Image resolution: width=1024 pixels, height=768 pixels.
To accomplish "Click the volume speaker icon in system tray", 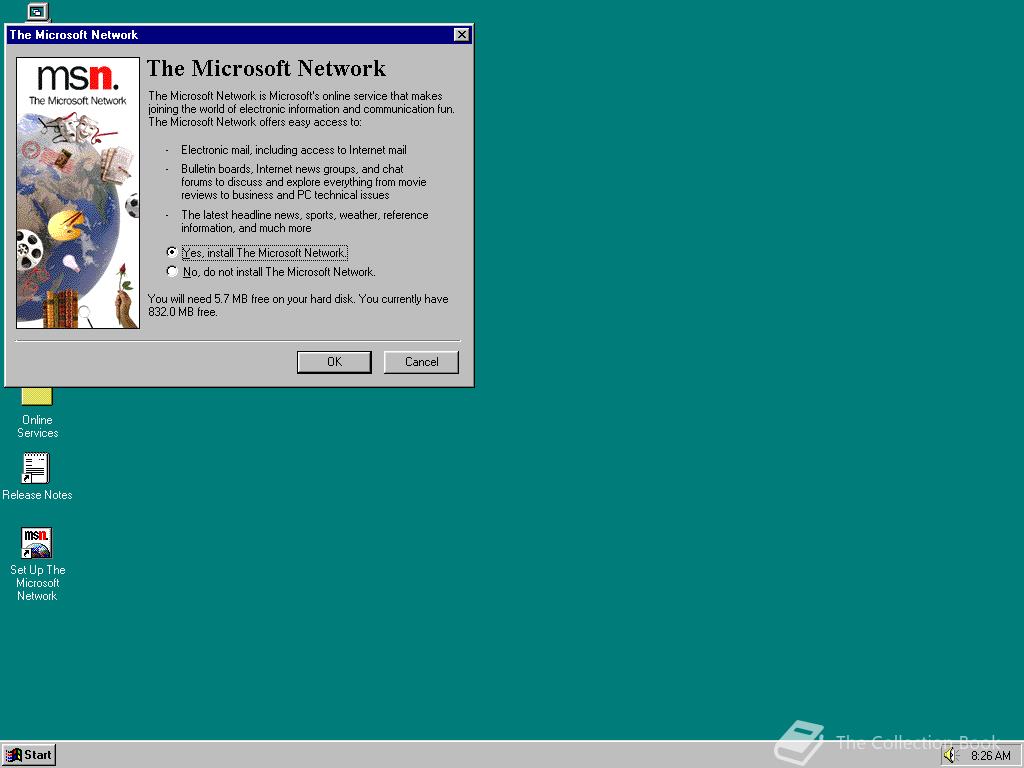I will click(x=950, y=755).
